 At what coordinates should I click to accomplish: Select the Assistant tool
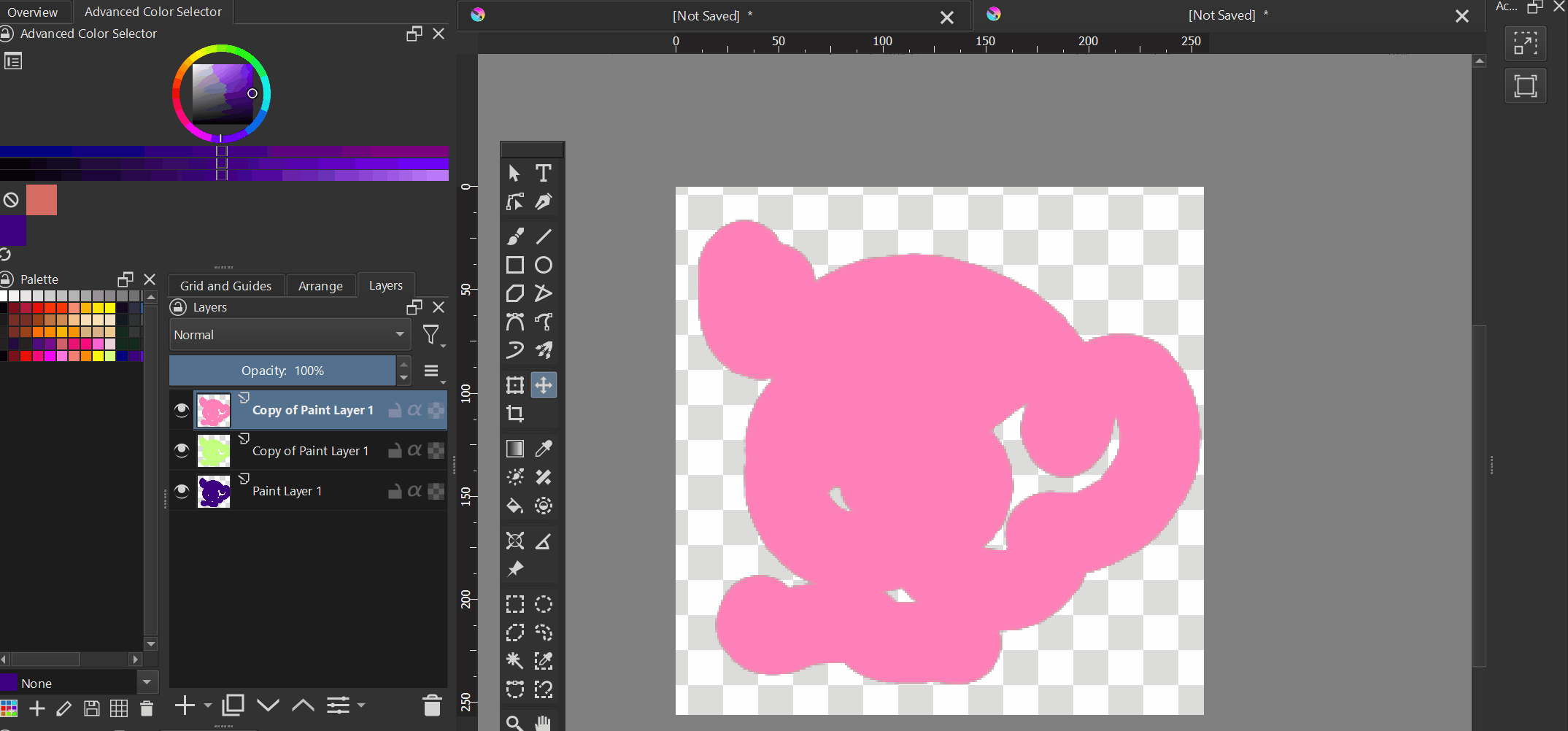(x=514, y=541)
